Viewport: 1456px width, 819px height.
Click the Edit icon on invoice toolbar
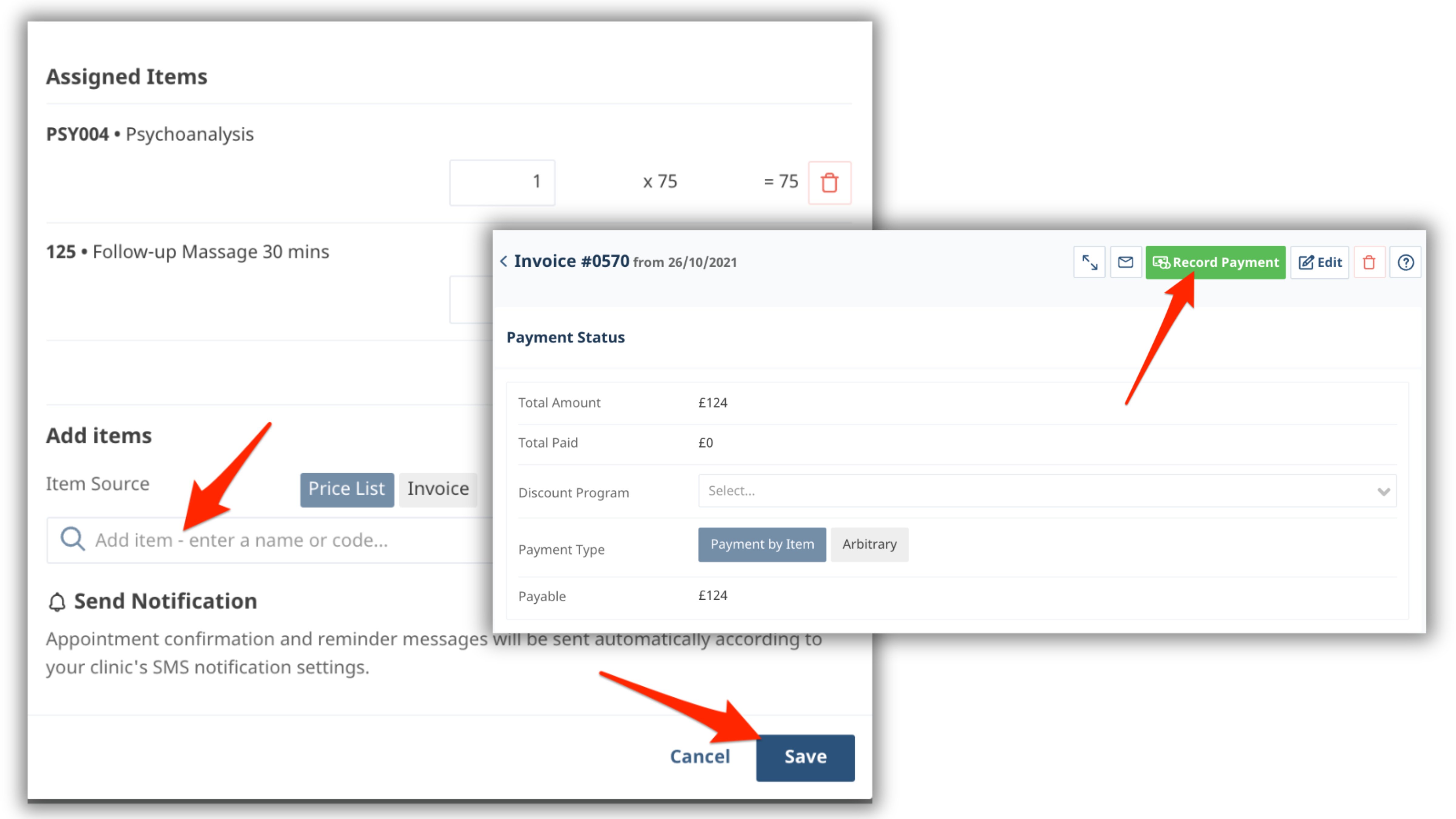[x=1322, y=262]
